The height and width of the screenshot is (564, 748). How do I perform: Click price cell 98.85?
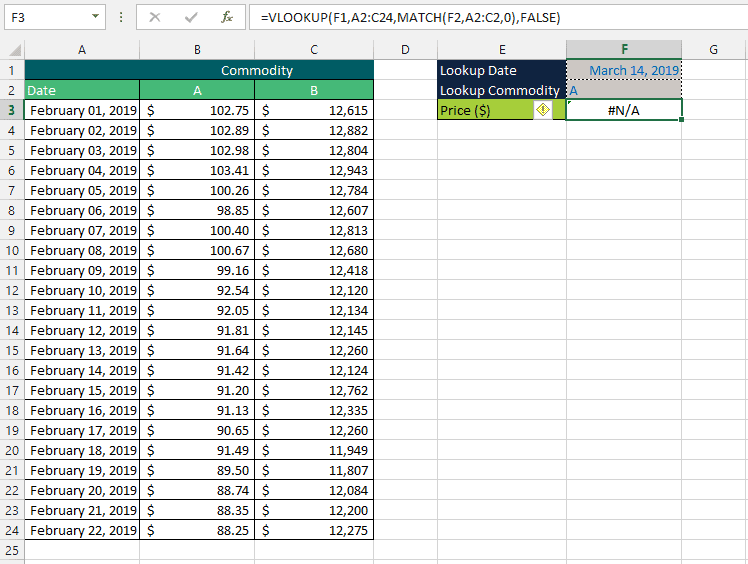[x=197, y=210]
